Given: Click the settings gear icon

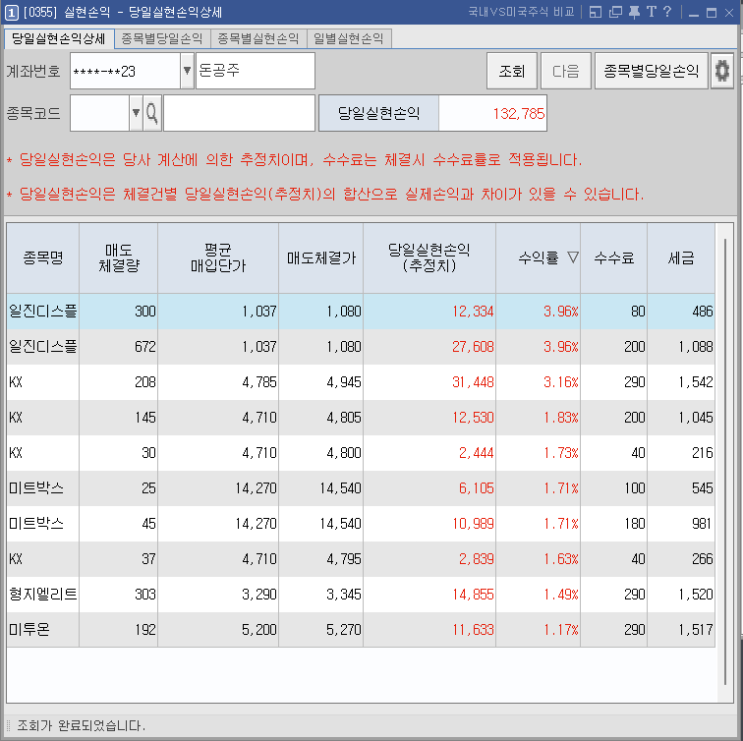Looking at the screenshot, I should pyautogui.click(x=722, y=71).
